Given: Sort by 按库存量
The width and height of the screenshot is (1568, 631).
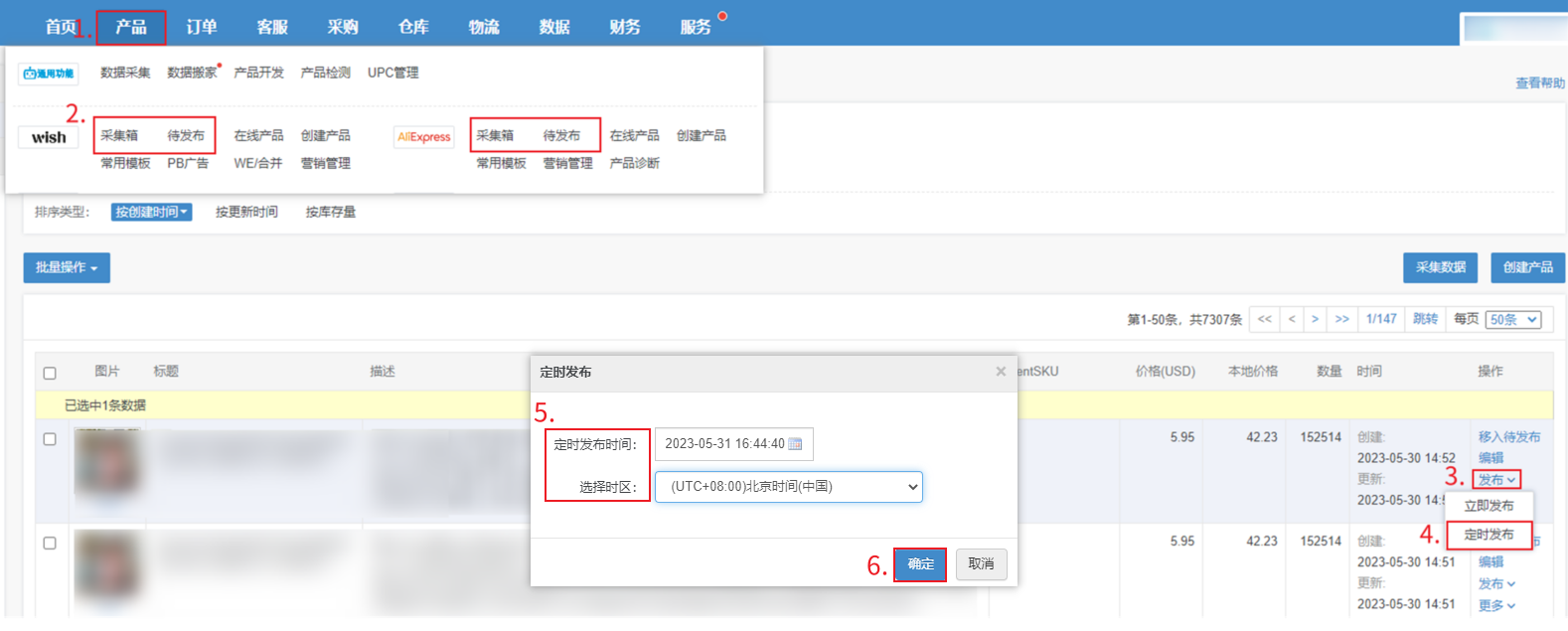Looking at the screenshot, I should [x=331, y=212].
